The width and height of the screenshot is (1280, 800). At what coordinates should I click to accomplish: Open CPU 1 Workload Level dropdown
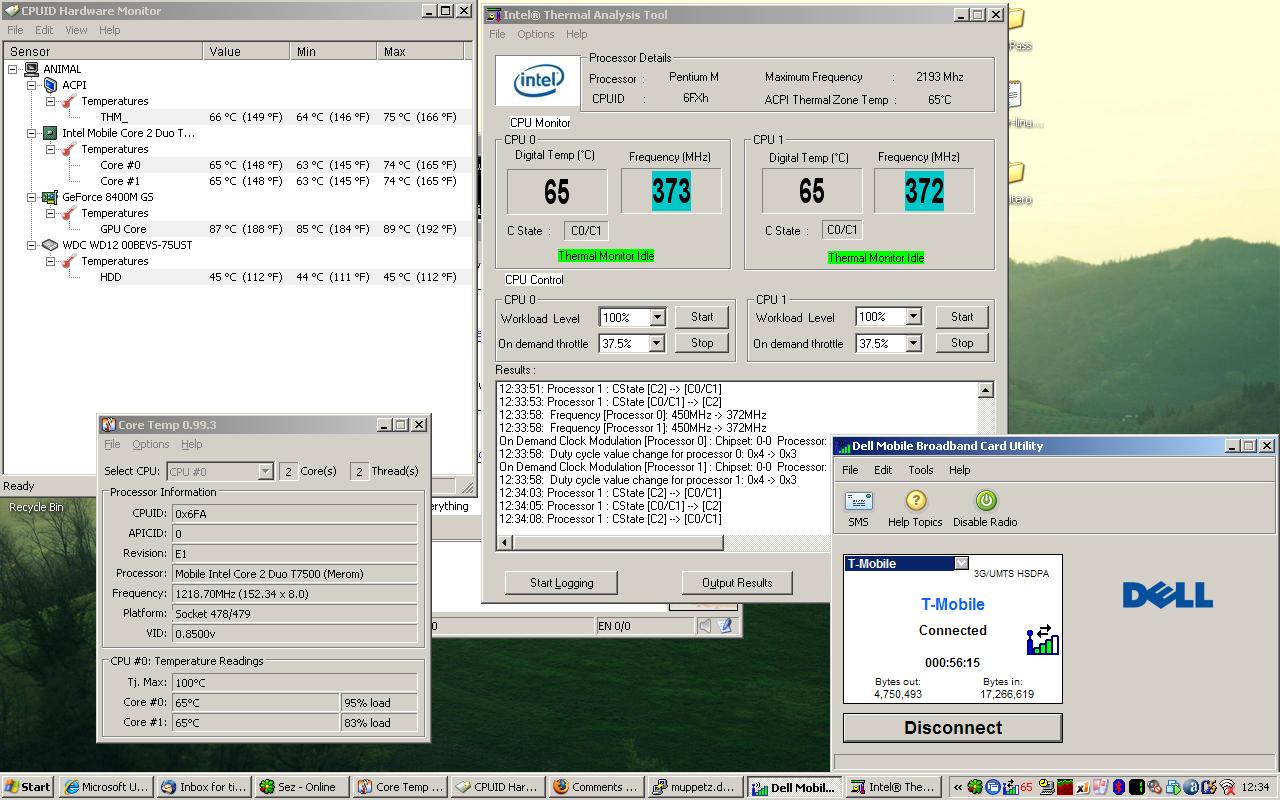click(x=913, y=317)
